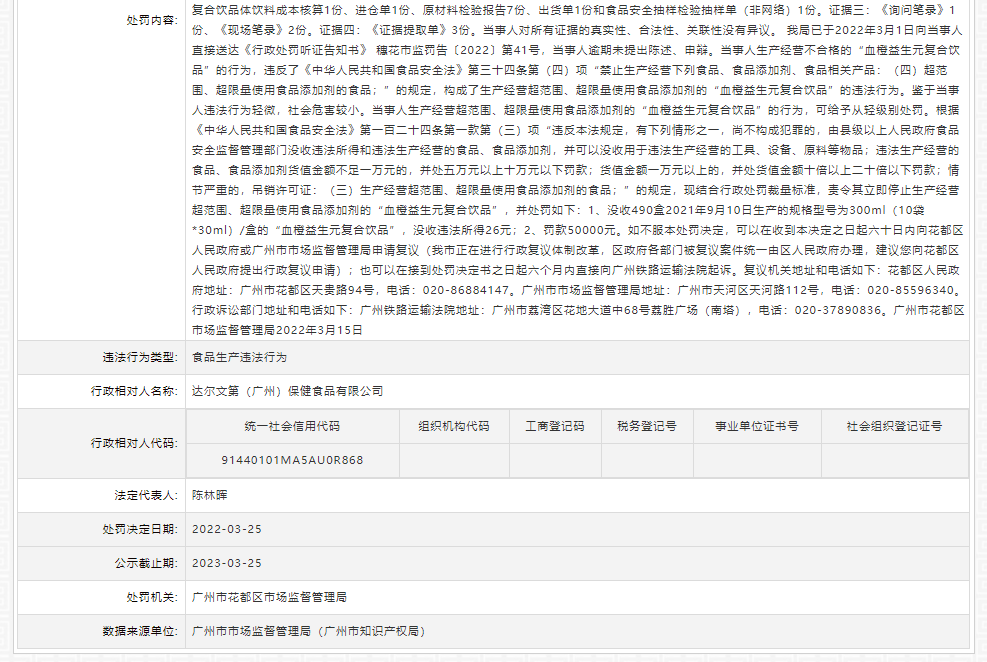Click the 组织机构代码 column header
The image size is (987, 662).
454,426
